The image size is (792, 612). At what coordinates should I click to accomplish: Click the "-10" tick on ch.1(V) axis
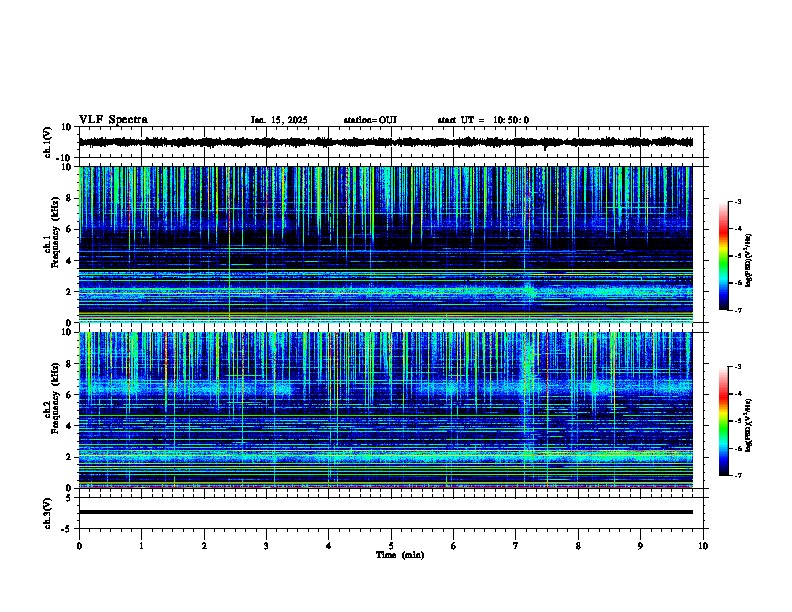(65, 158)
